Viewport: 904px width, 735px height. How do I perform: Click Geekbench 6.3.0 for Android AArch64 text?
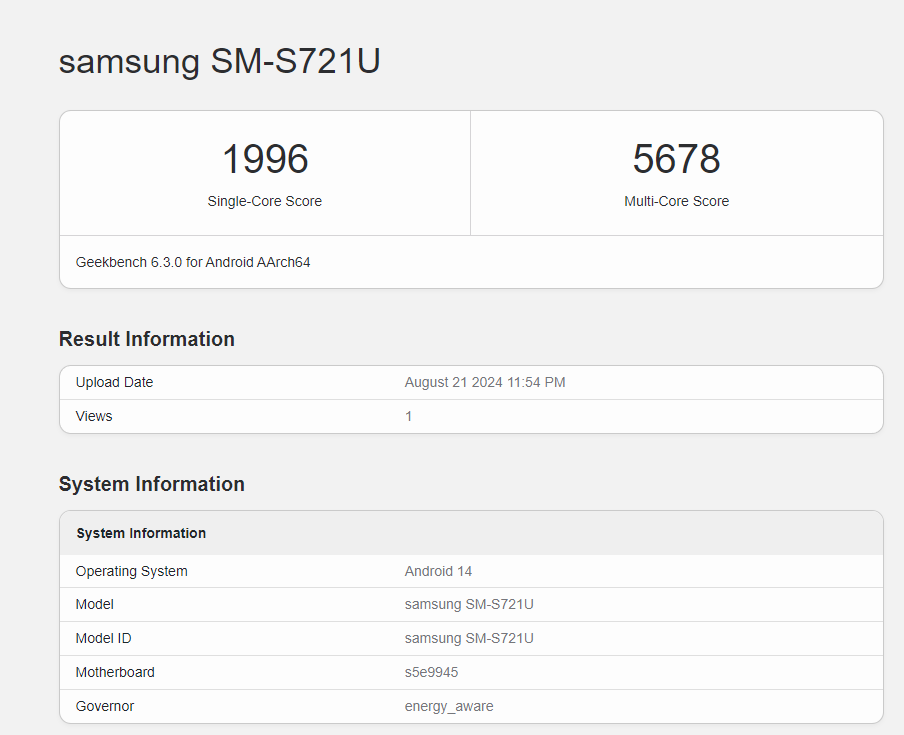(x=193, y=262)
